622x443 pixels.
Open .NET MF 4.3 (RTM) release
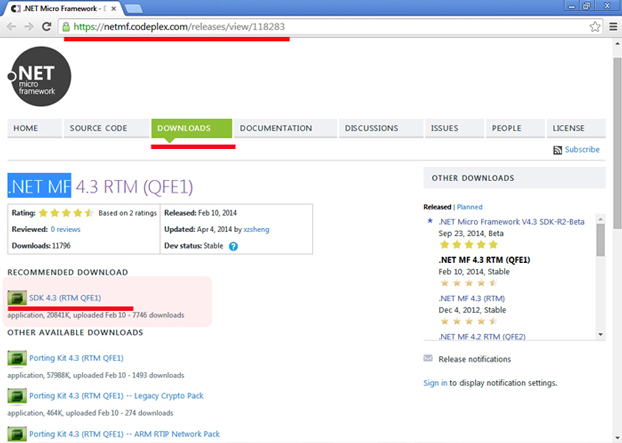coord(472,298)
